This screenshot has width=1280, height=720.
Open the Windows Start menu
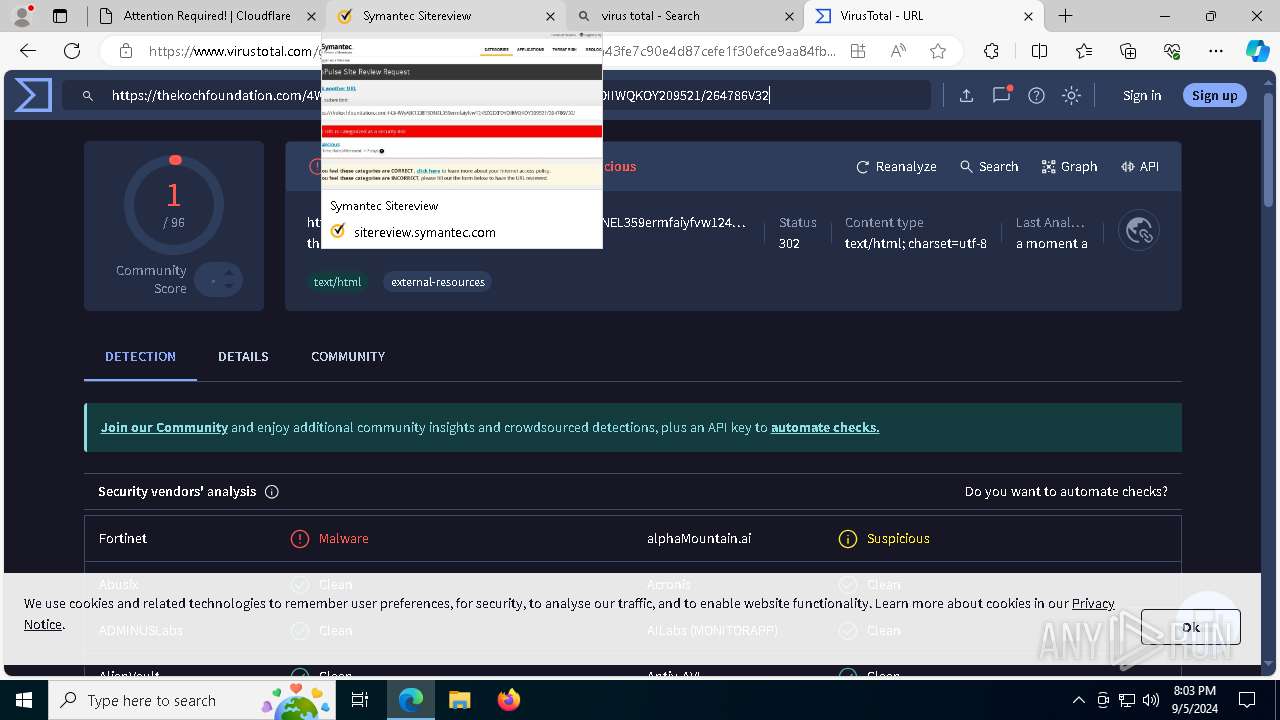(24, 700)
